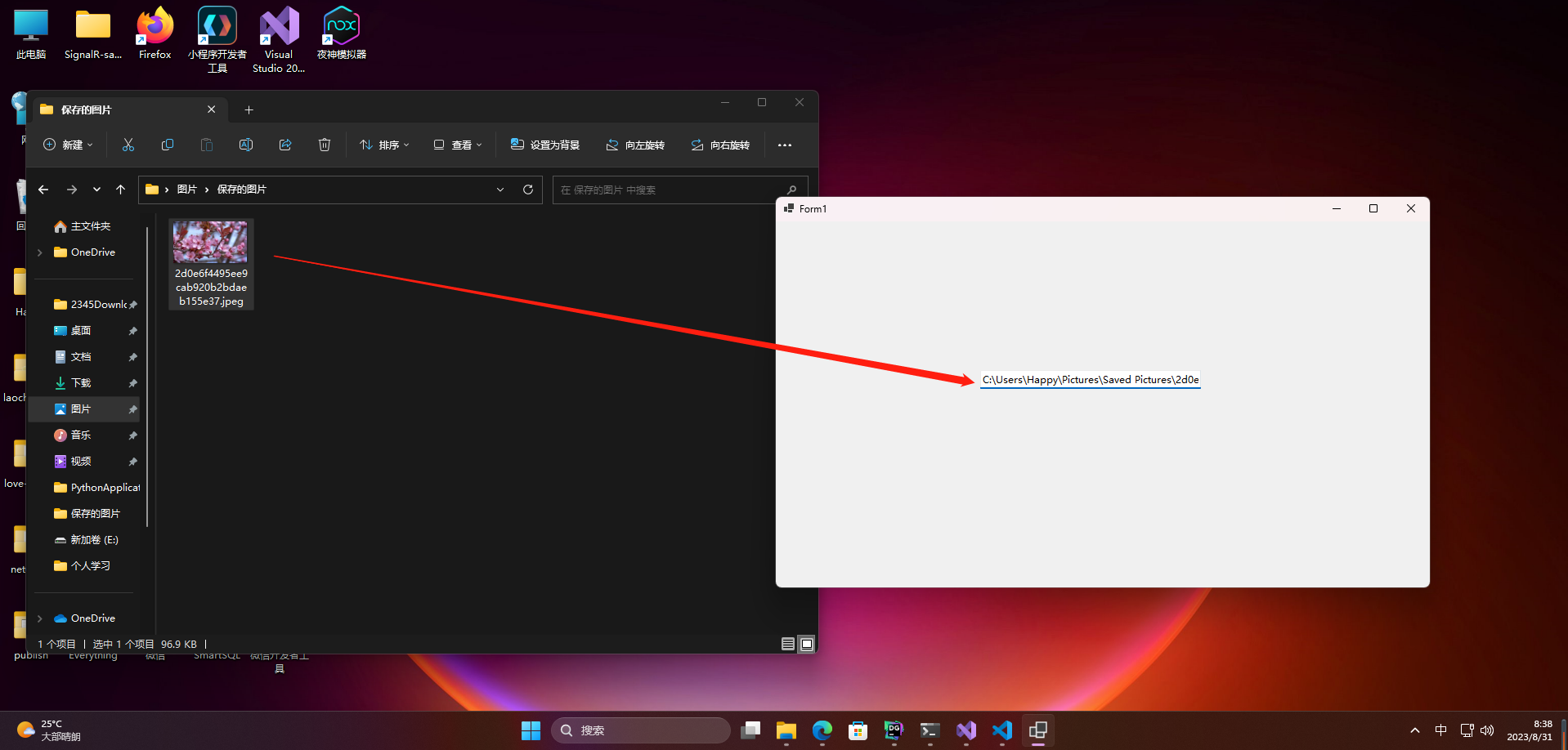Image resolution: width=1568 pixels, height=750 pixels.
Task: Refresh the folder view
Action: tap(528, 190)
